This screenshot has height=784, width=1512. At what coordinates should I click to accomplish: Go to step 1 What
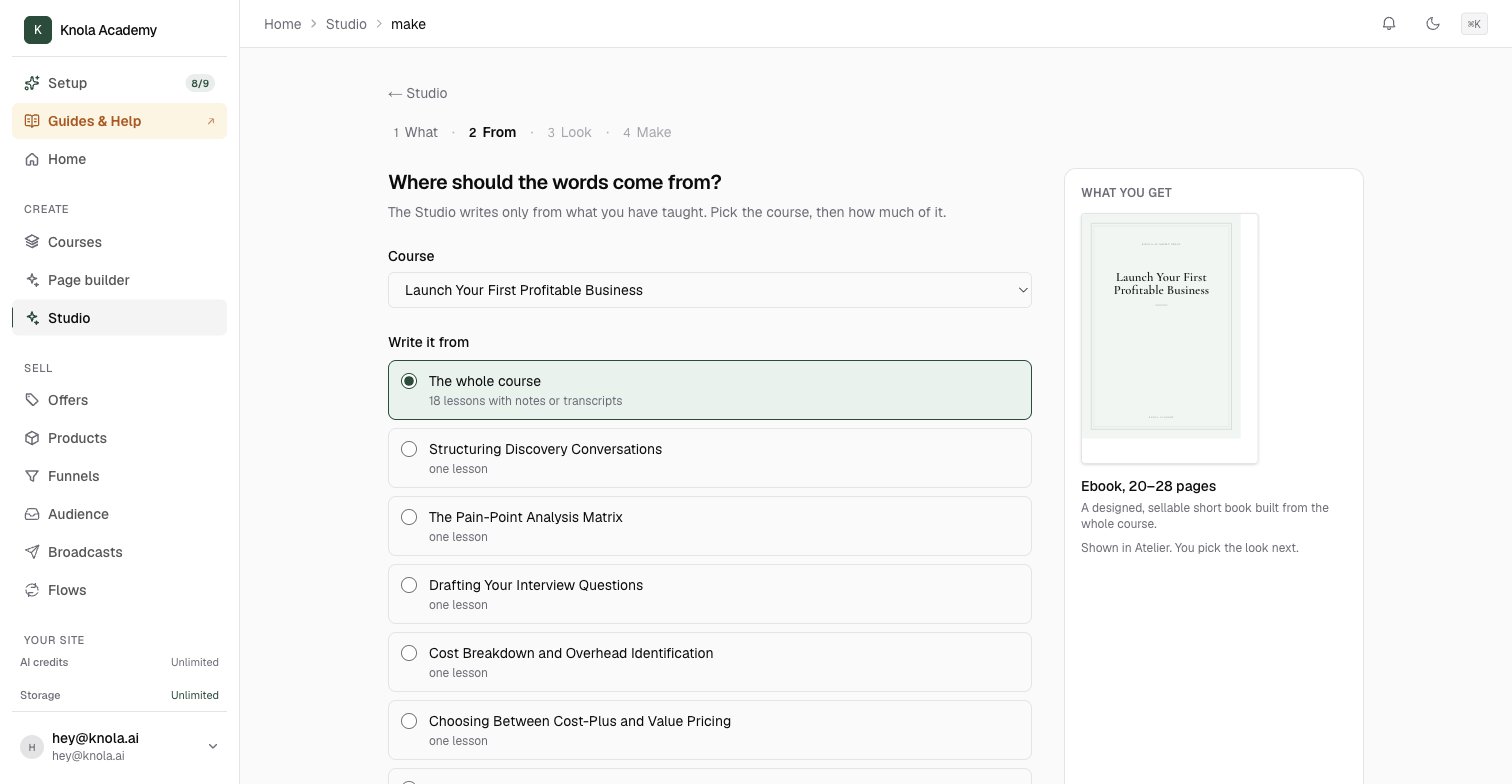point(415,132)
